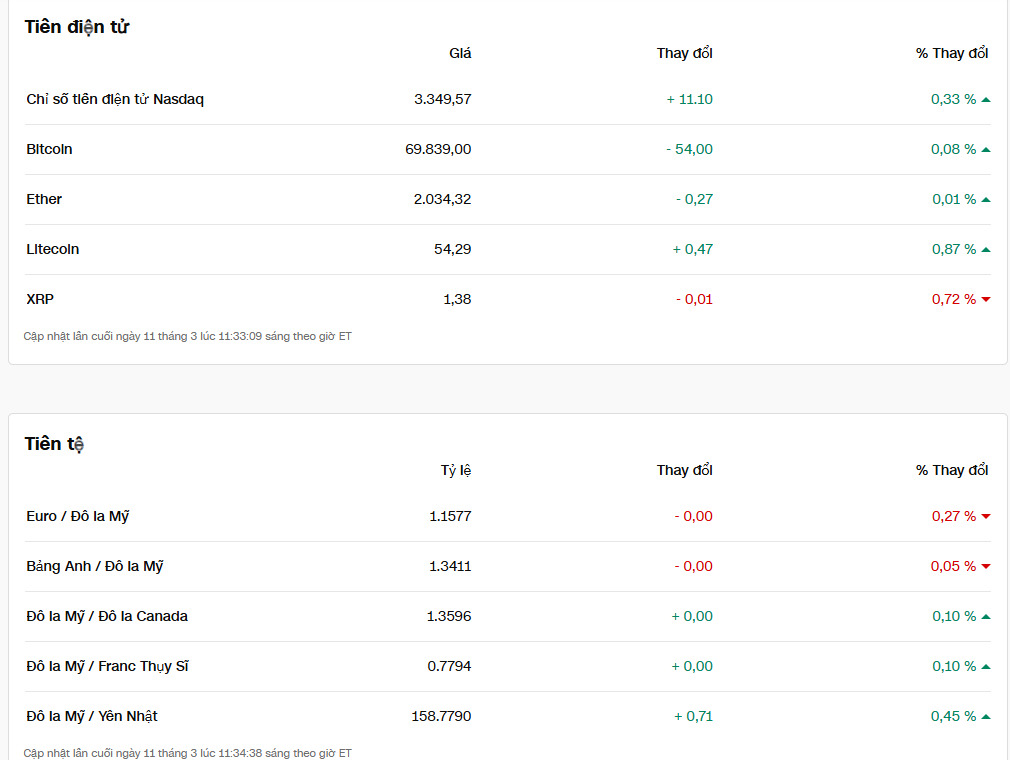Click the Tỷ lệ column header
Screen dimensions: 1010x760
pyautogui.click(x=456, y=470)
